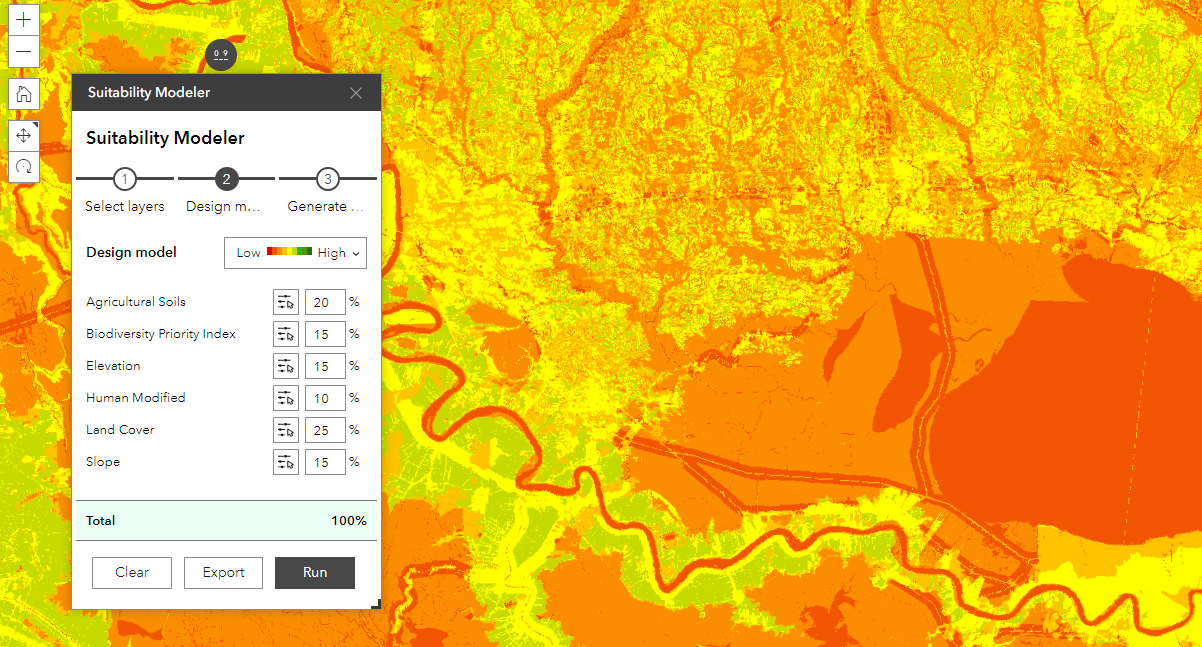Reset map rotation with the compass icon
The image size is (1202, 647).
(x=23, y=166)
